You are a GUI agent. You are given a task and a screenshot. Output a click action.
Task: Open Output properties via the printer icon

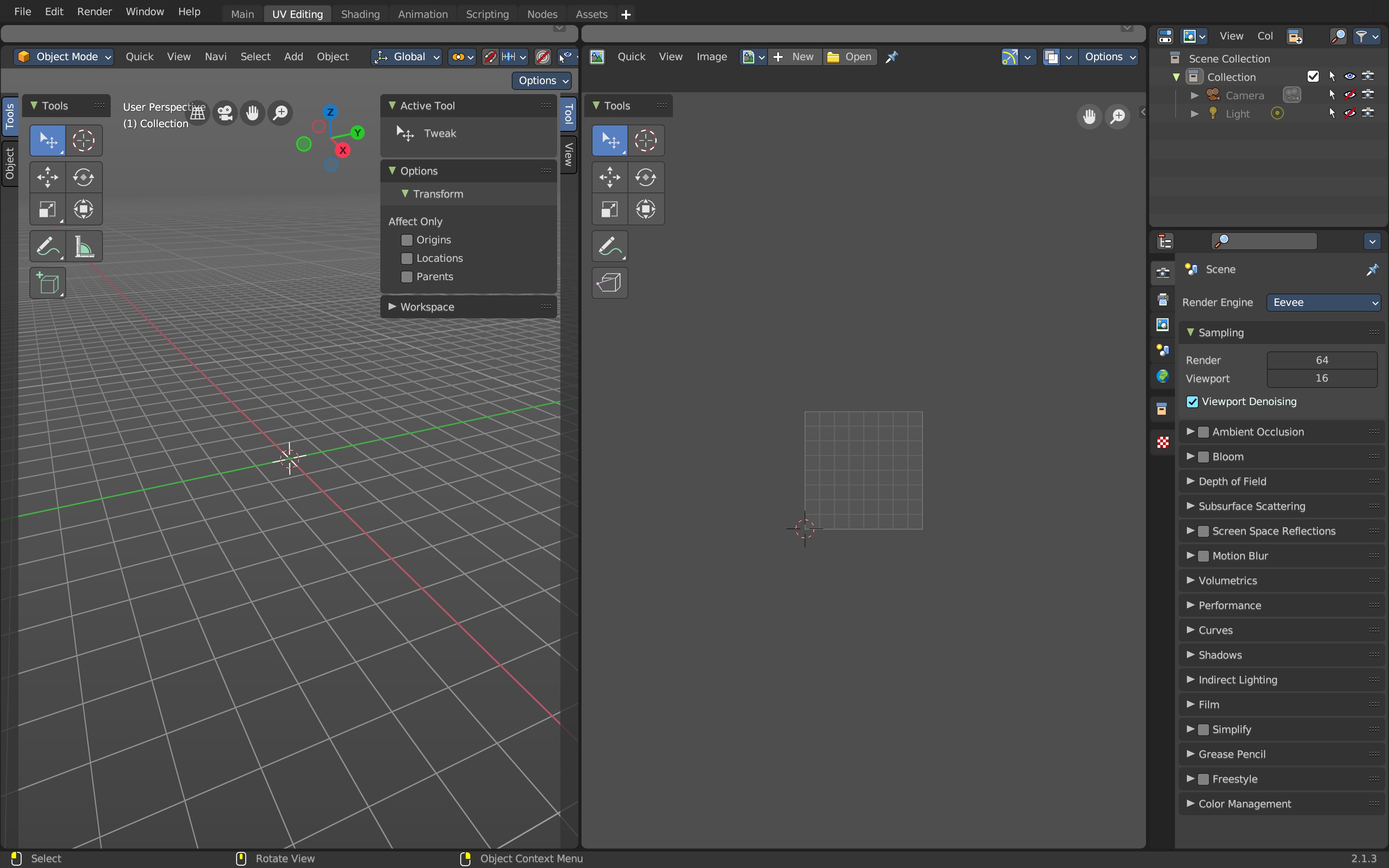[x=1162, y=298]
